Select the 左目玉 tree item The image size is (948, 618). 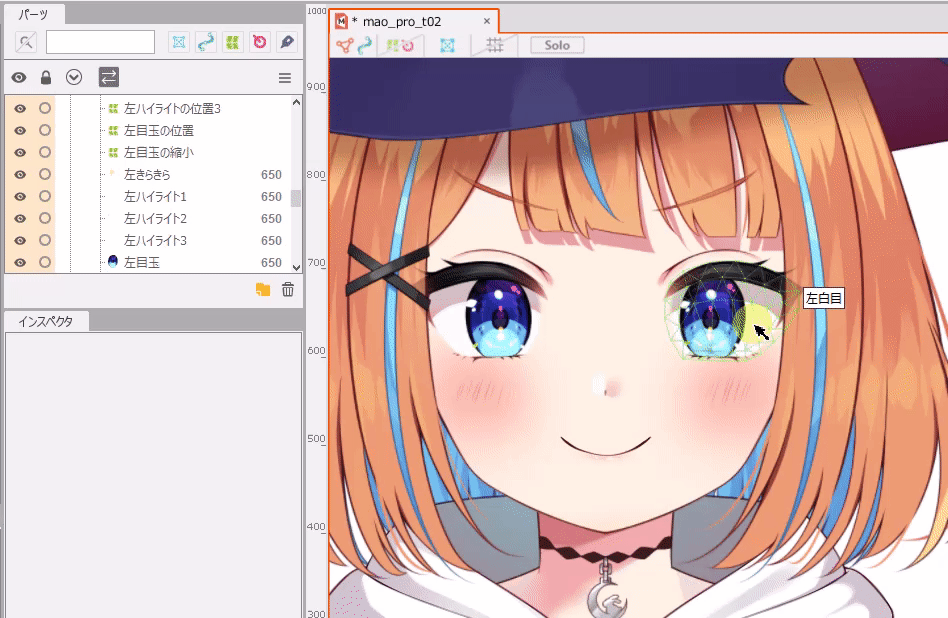142,262
